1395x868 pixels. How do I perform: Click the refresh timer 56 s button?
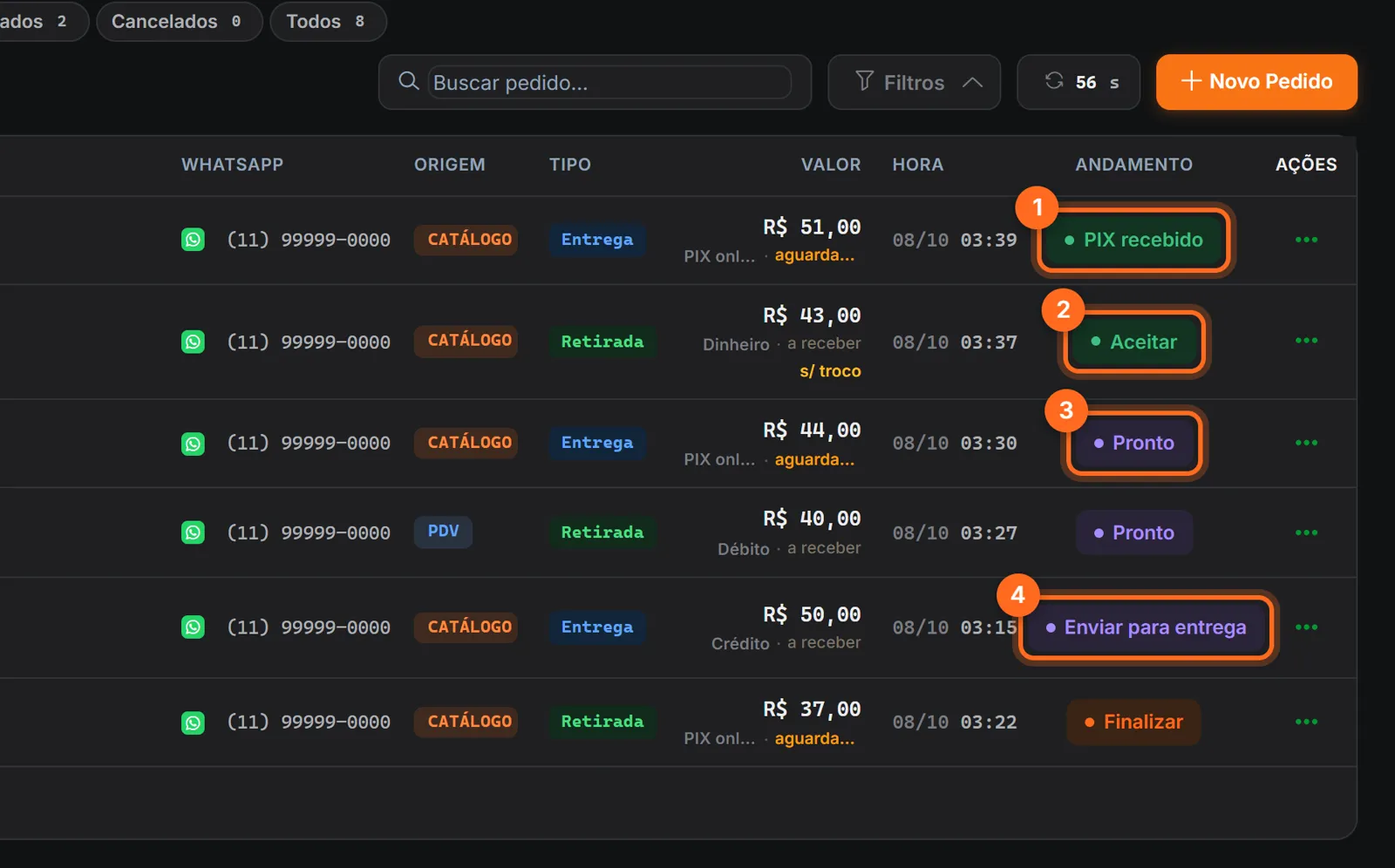tap(1079, 82)
